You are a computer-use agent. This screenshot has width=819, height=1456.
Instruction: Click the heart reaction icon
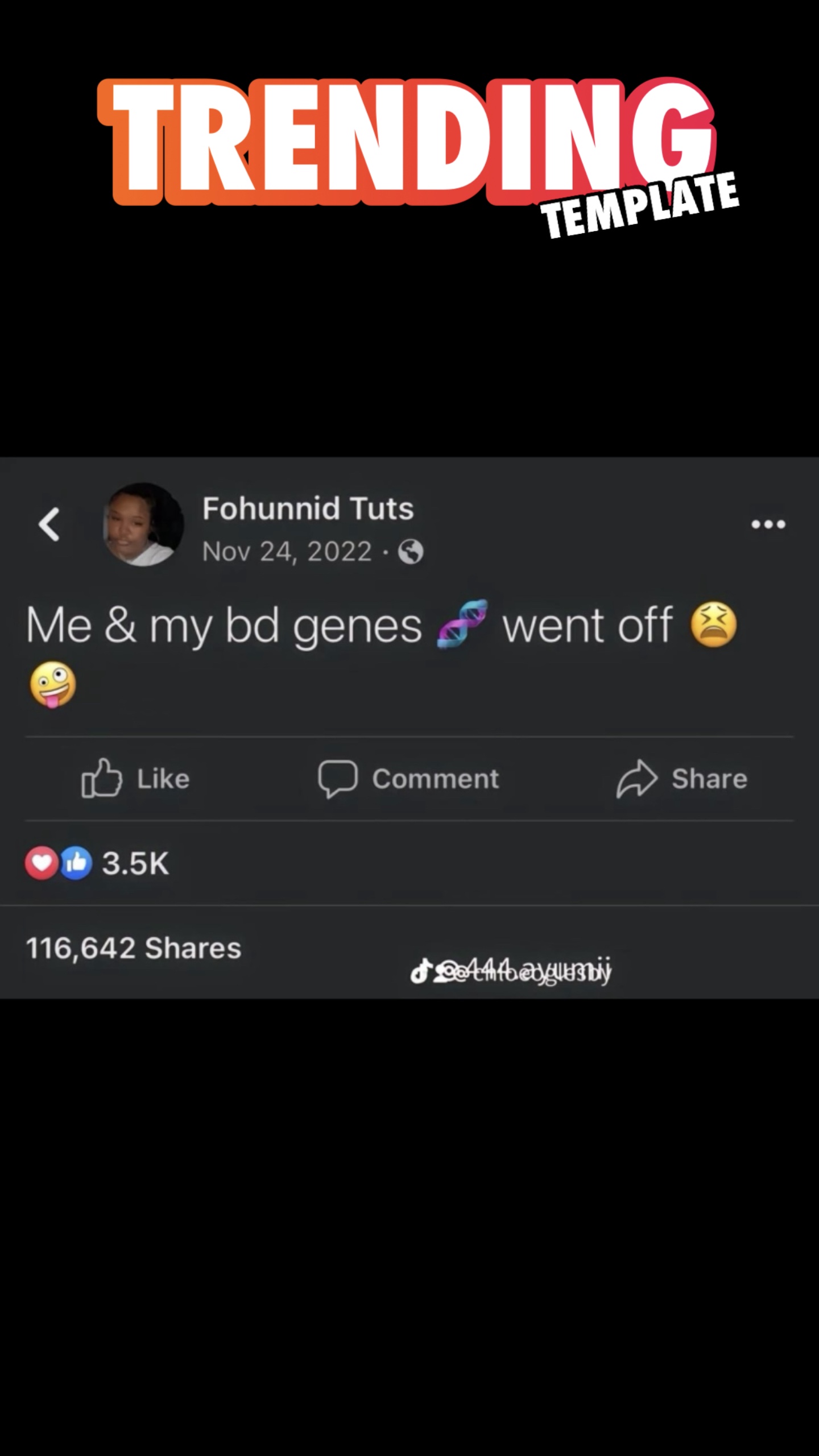[x=42, y=863]
